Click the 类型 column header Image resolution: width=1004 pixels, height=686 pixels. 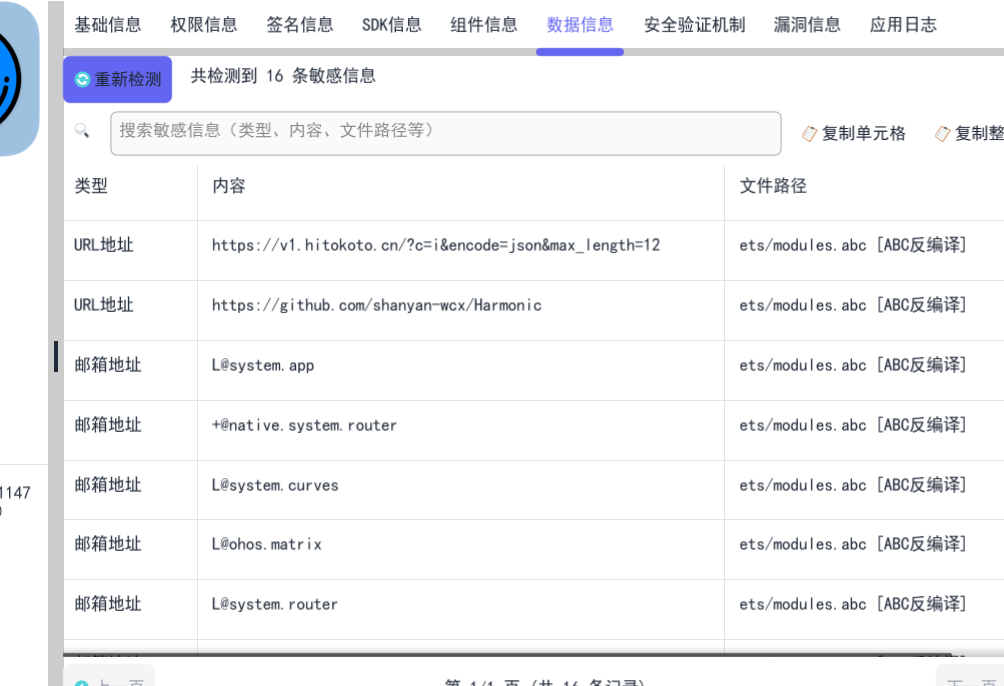pos(91,186)
